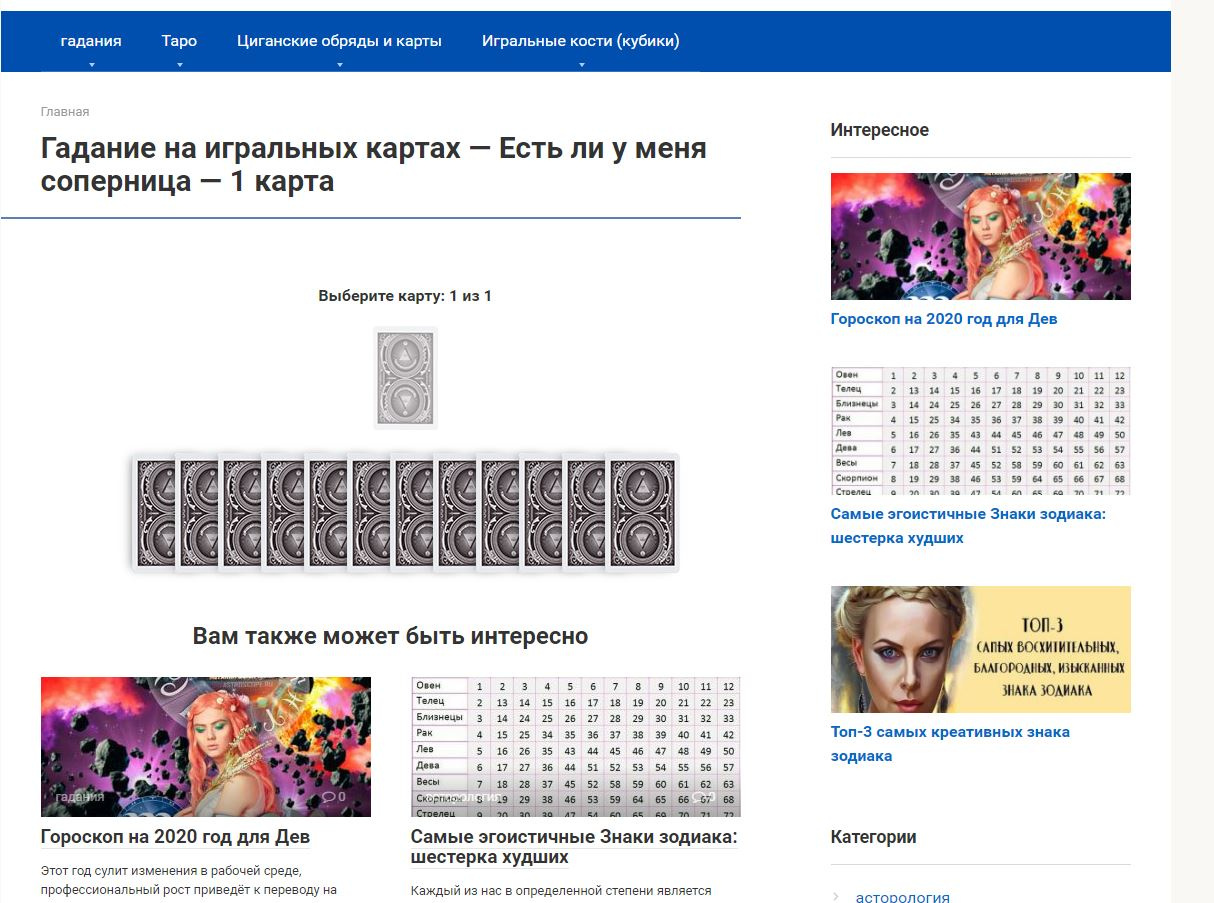Pick the rightmost fully visible card
This screenshot has width=1214, height=903.
[x=642, y=513]
